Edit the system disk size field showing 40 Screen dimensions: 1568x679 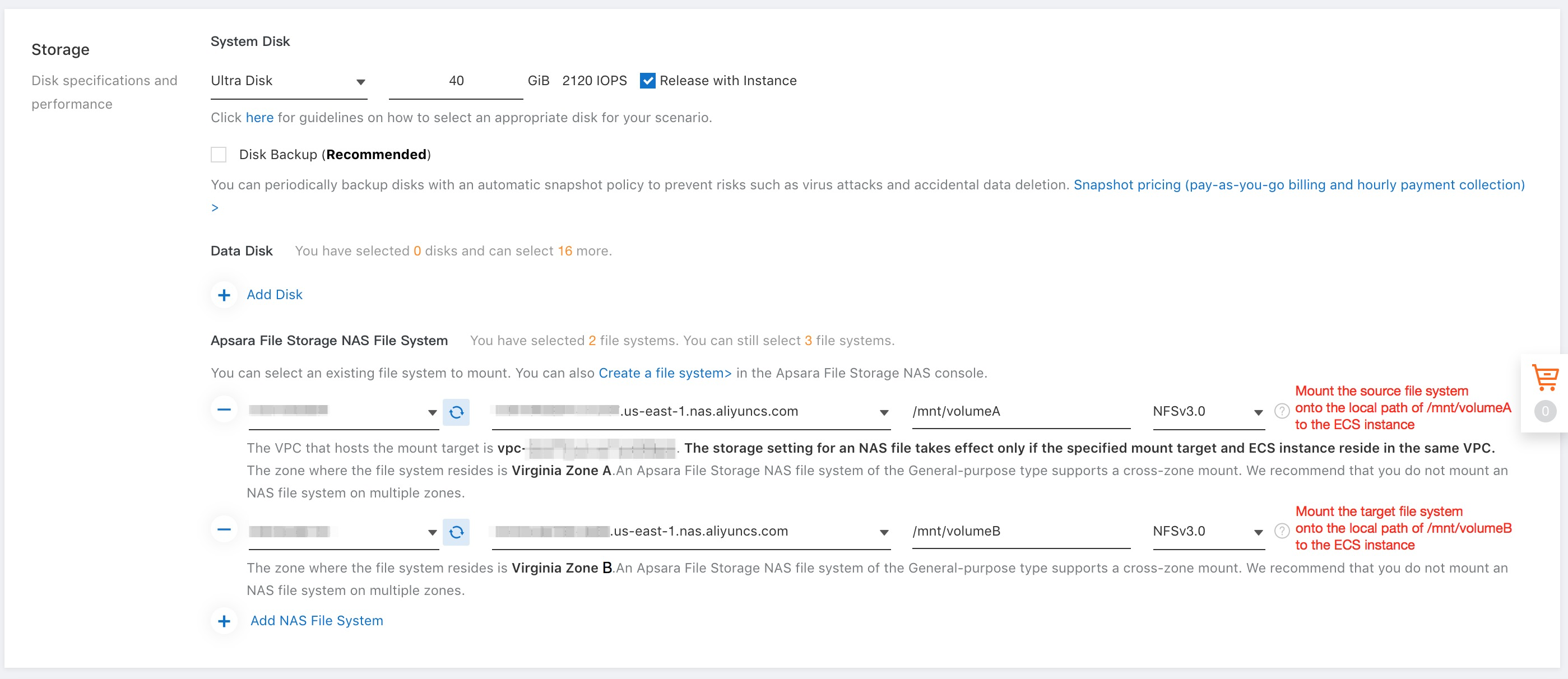point(456,81)
